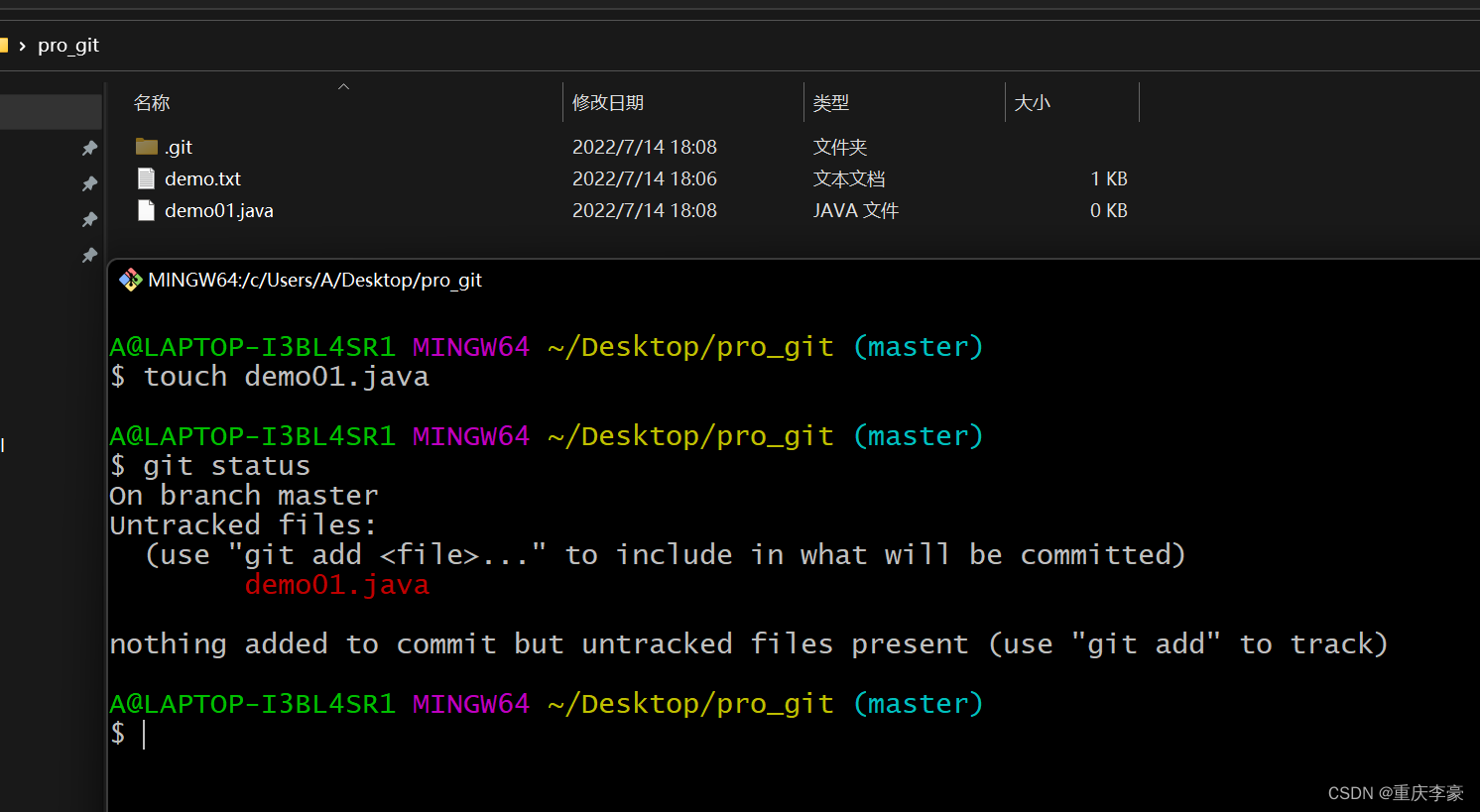This screenshot has width=1480, height=812.
Task: Sort files by 大小 column header
Action: (1032, 102)
